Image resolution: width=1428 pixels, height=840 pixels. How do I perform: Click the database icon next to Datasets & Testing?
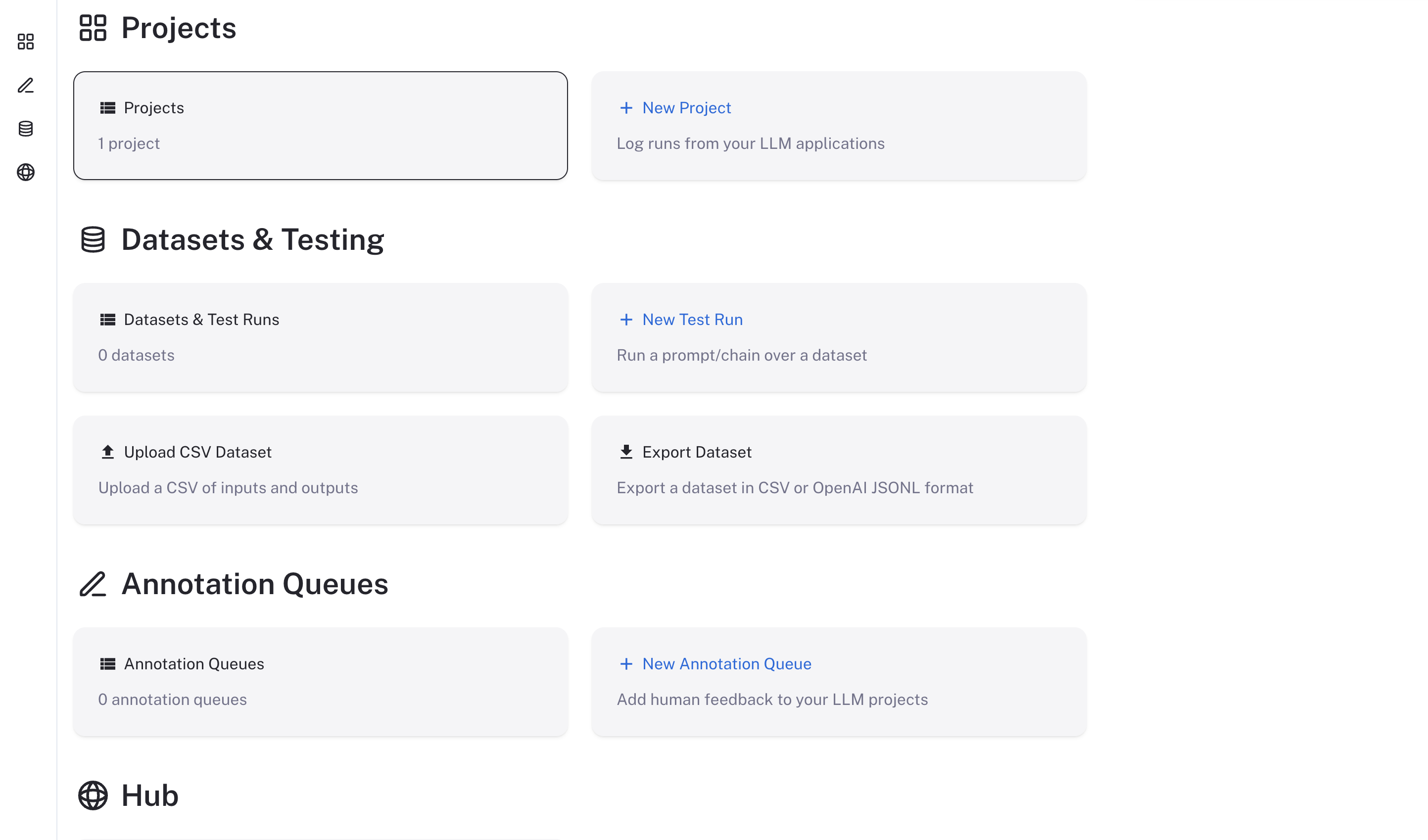[x=93, y=239]
